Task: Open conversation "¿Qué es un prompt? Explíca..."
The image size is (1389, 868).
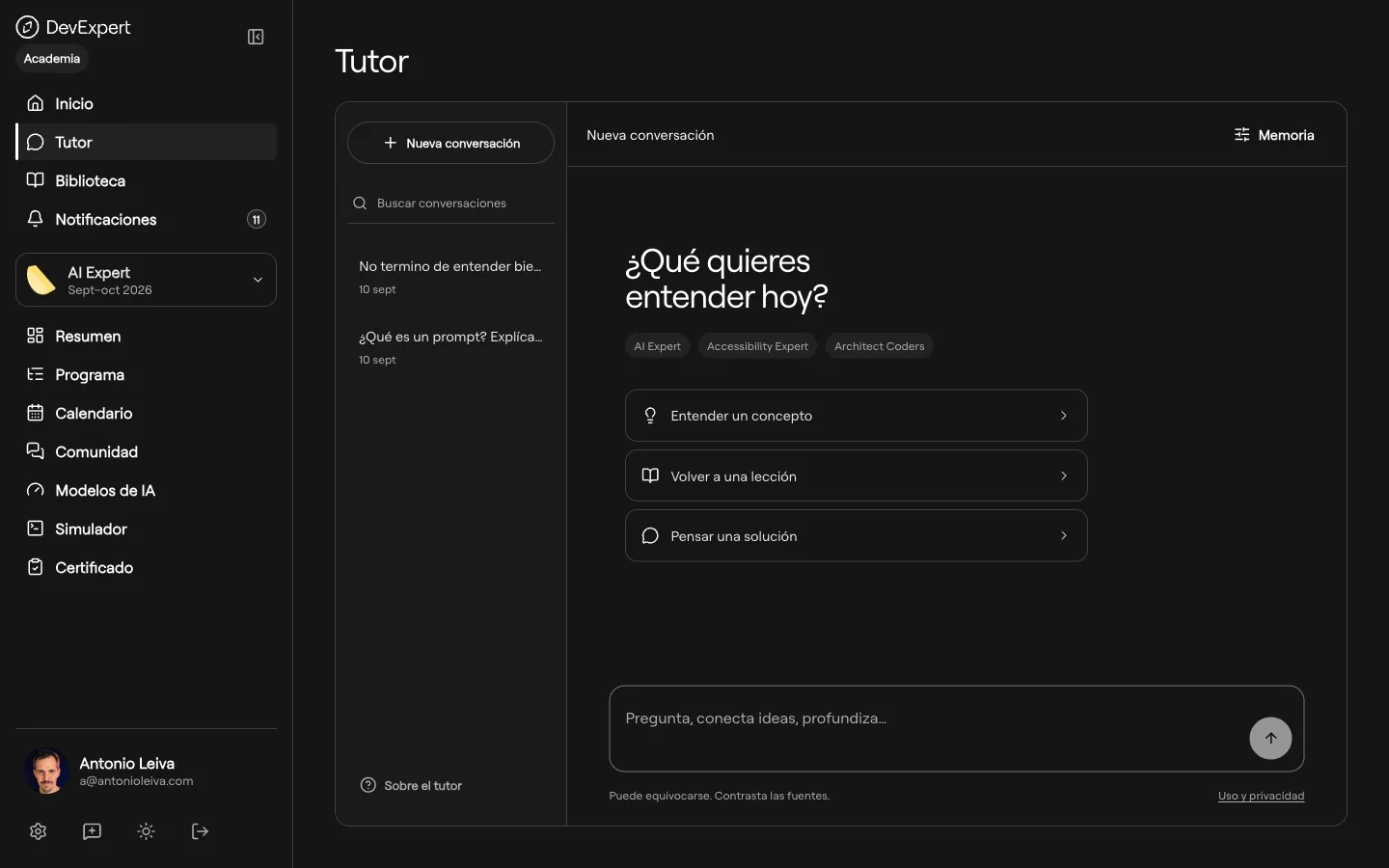Action: [450, 346]
